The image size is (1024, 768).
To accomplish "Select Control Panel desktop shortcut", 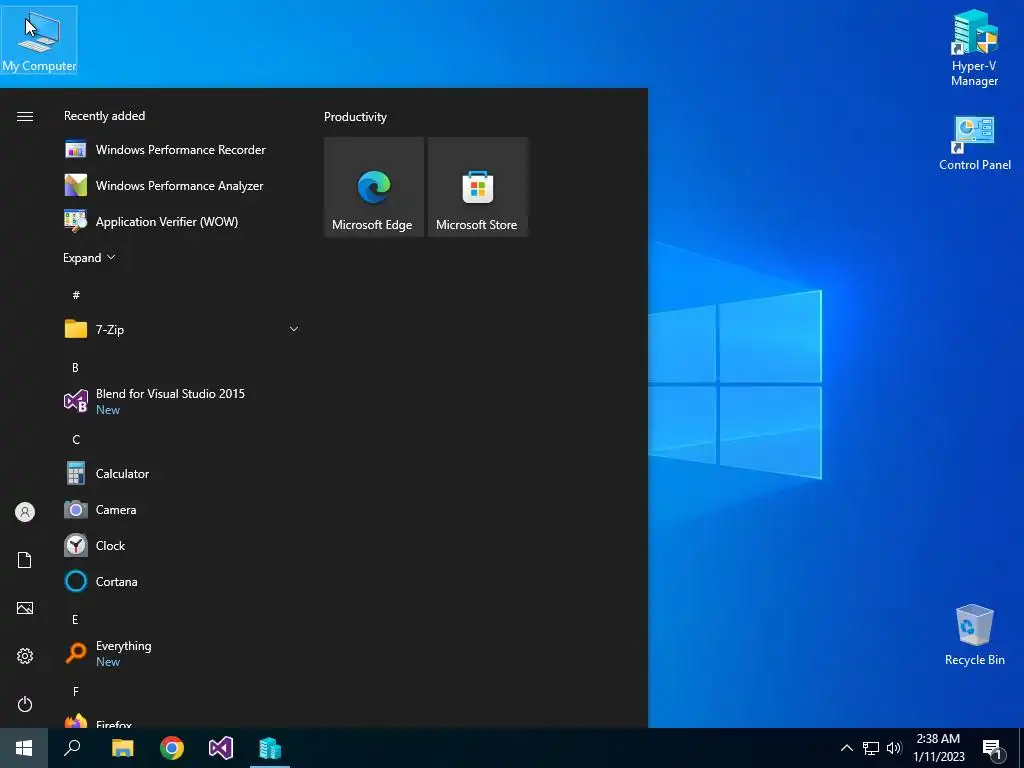I will point(974,144).
